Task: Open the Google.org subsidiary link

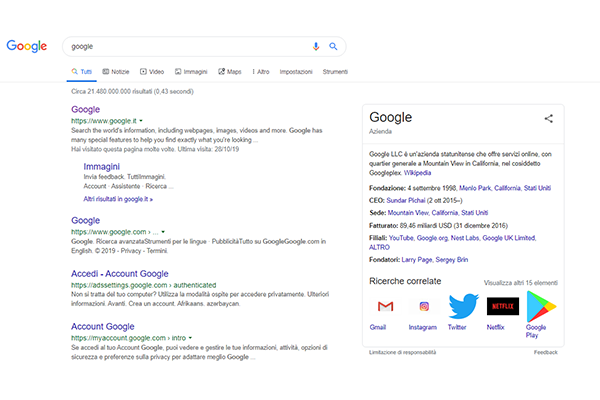Action: point(432,238)
